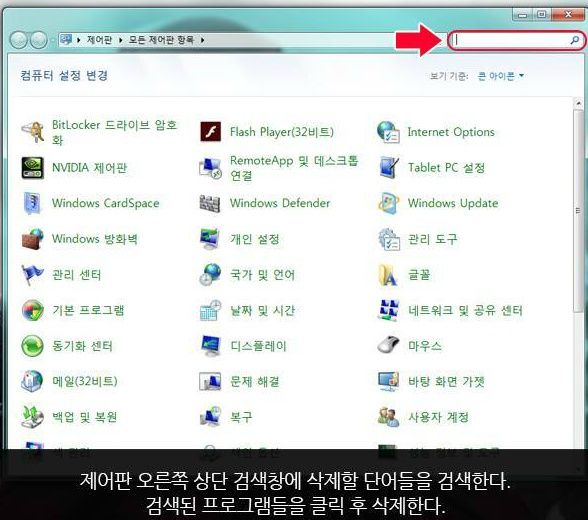Click the scrollbar up arrow
This screenshot has height=520, width=588.
click(578, 103)
